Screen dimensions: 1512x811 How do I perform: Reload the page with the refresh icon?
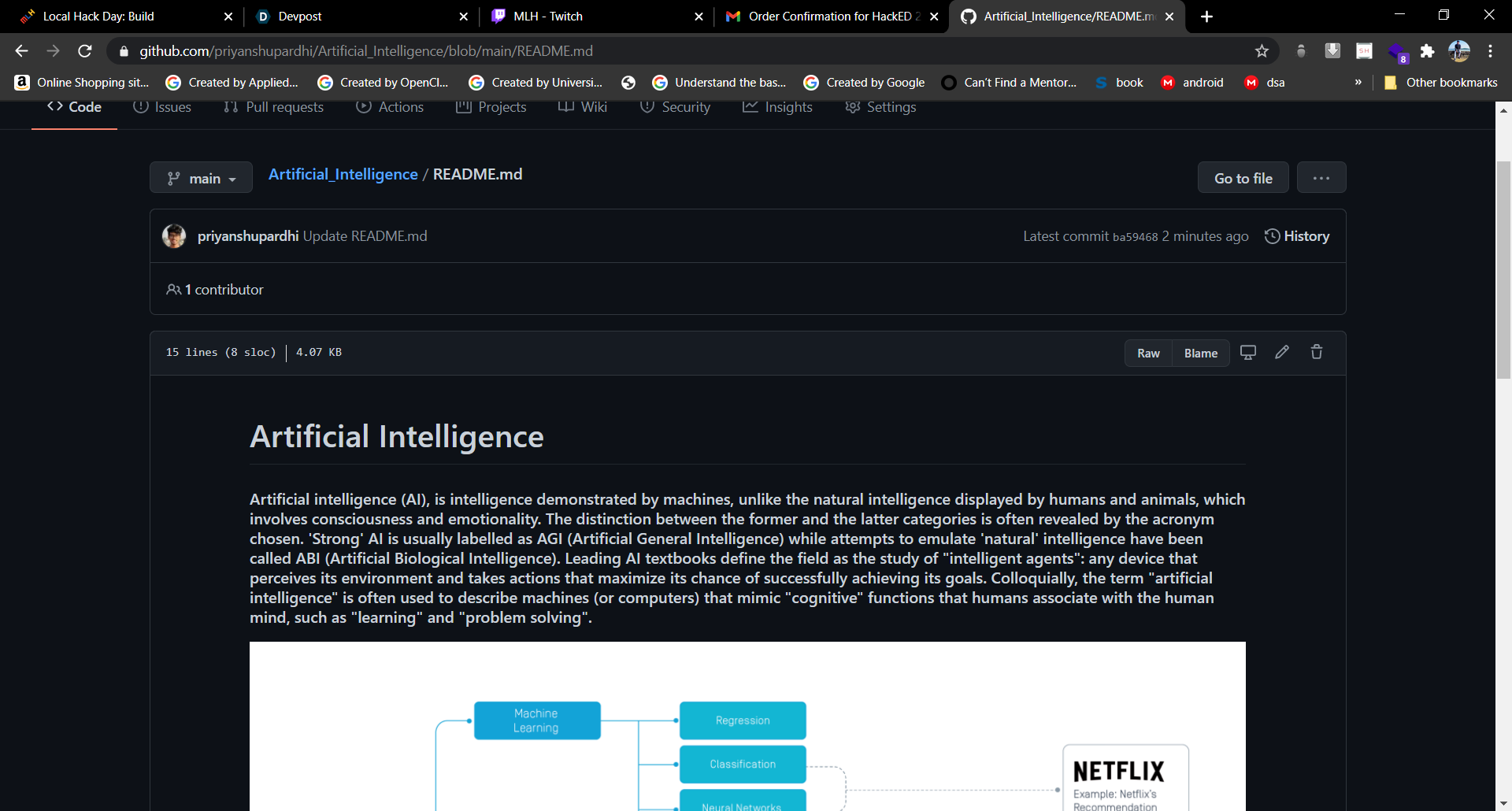click(x=84, y=50)
